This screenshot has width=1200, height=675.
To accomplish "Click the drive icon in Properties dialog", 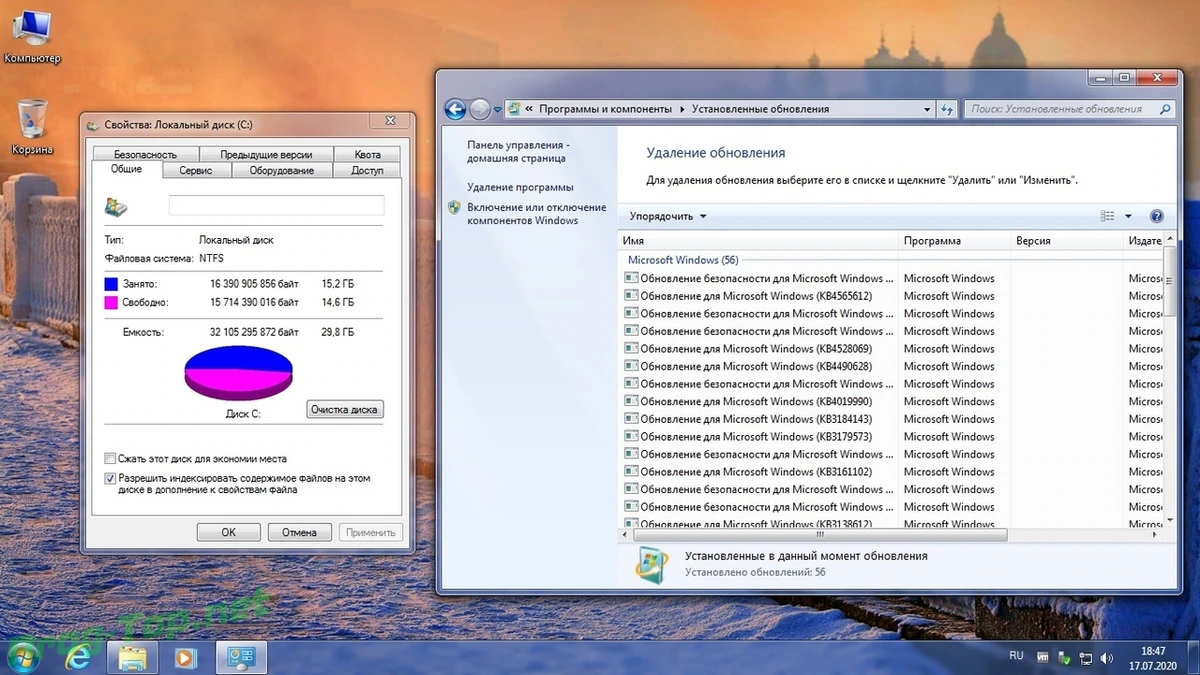I will click(116, 207).
